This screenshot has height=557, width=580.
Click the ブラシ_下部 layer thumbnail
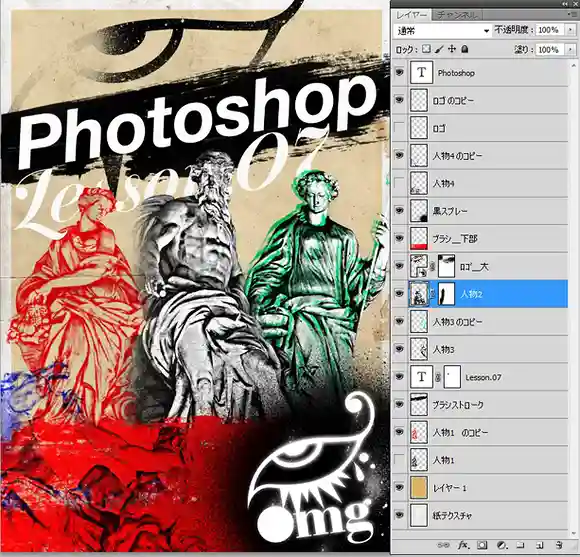pos(419,238)
